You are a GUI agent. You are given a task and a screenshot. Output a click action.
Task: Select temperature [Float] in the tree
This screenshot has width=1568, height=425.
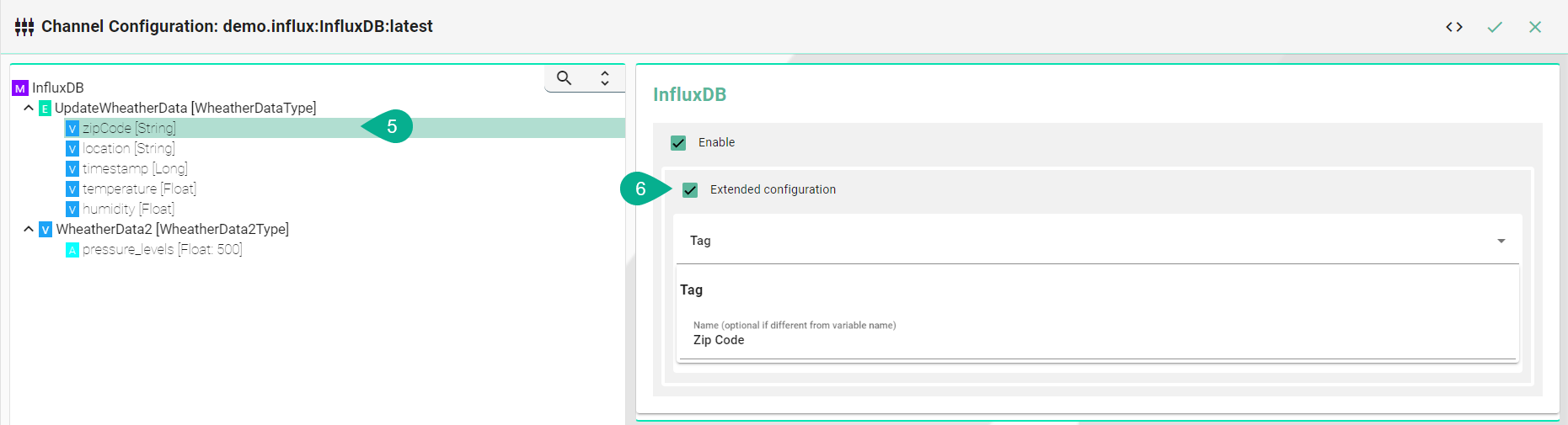[x=139, y=189]
